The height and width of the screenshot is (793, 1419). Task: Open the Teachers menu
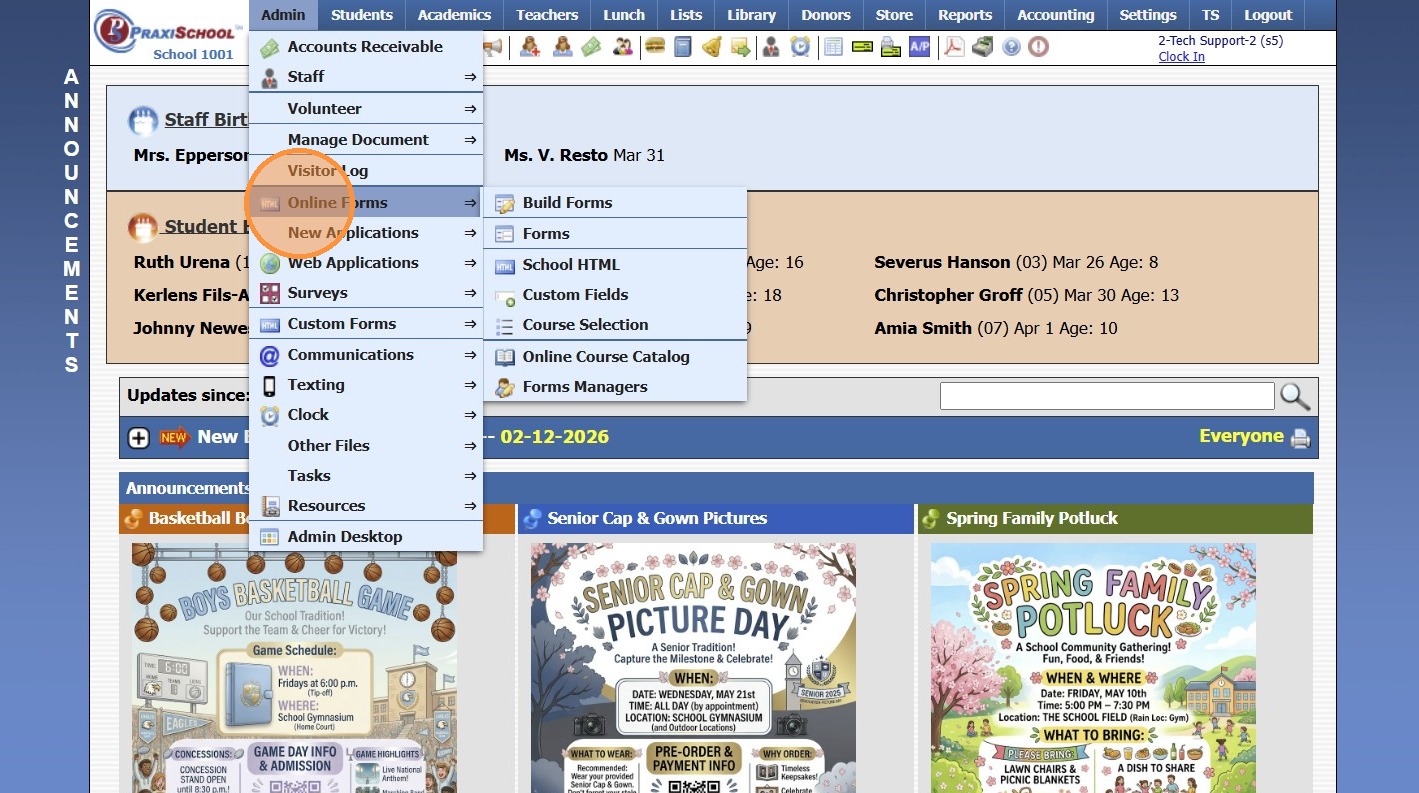click(547, 15)
